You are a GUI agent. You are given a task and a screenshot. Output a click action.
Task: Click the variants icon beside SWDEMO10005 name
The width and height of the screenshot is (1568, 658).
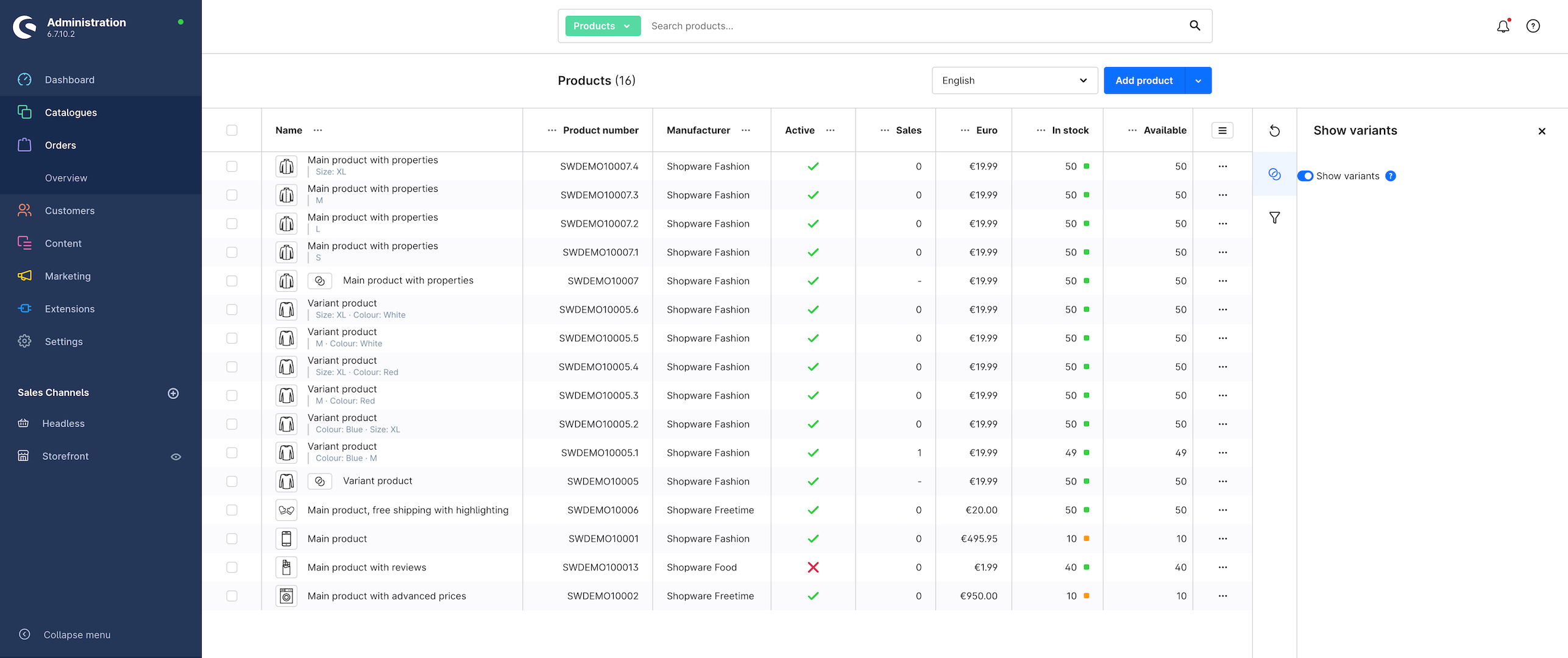point(320,481)
